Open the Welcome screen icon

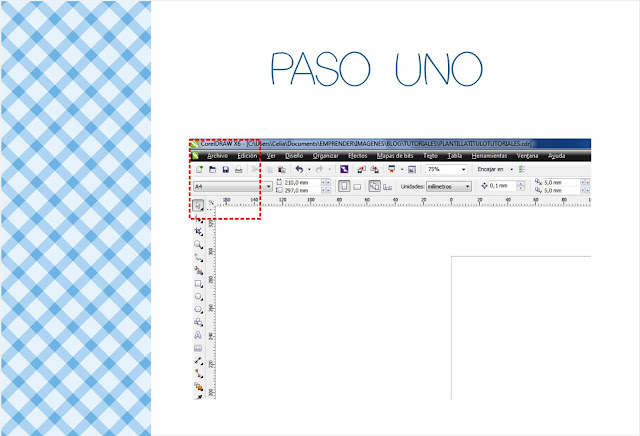click(412, 169)
